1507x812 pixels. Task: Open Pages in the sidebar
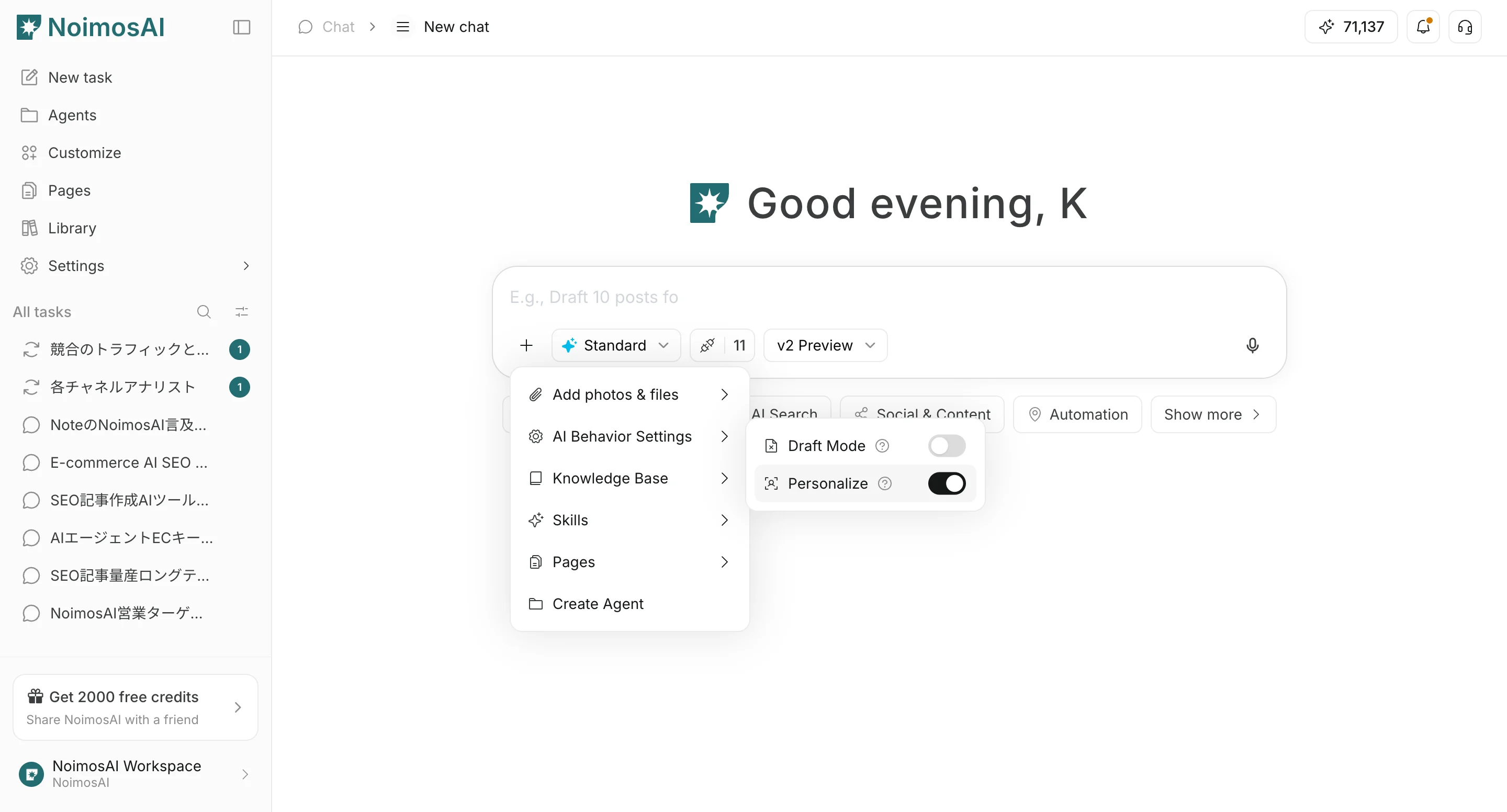[136, 190]
